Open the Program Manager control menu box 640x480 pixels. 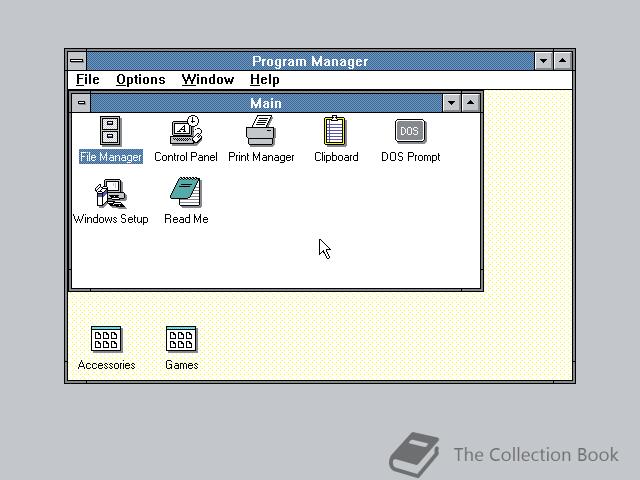(x=77, y=61)
